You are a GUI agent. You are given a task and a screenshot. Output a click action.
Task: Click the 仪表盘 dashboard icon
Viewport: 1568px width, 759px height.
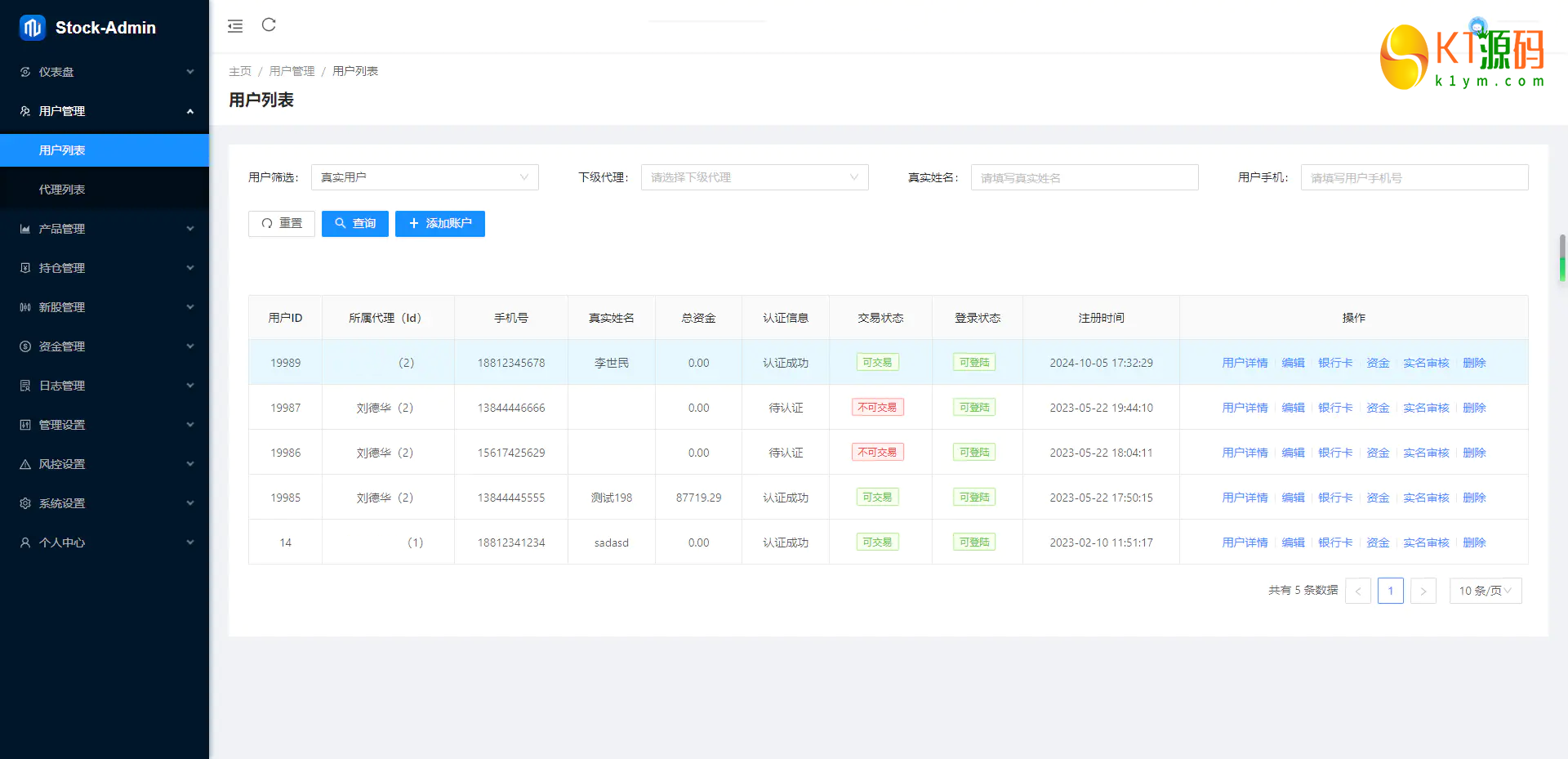[x=25, y=72]
